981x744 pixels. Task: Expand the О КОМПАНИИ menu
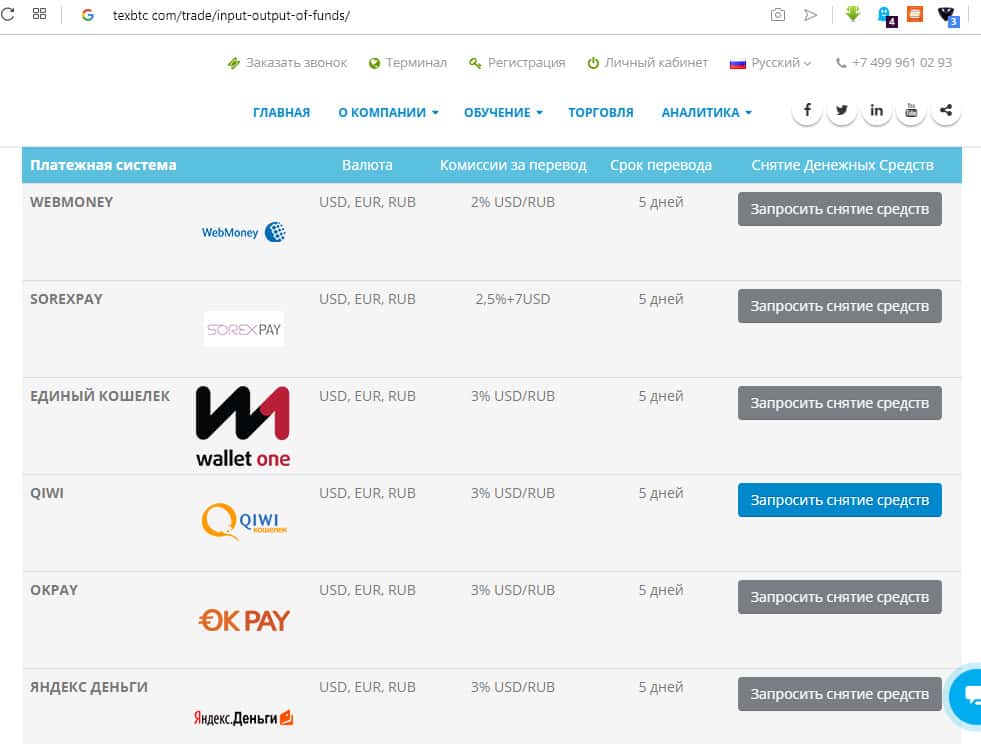pos(388,113)
